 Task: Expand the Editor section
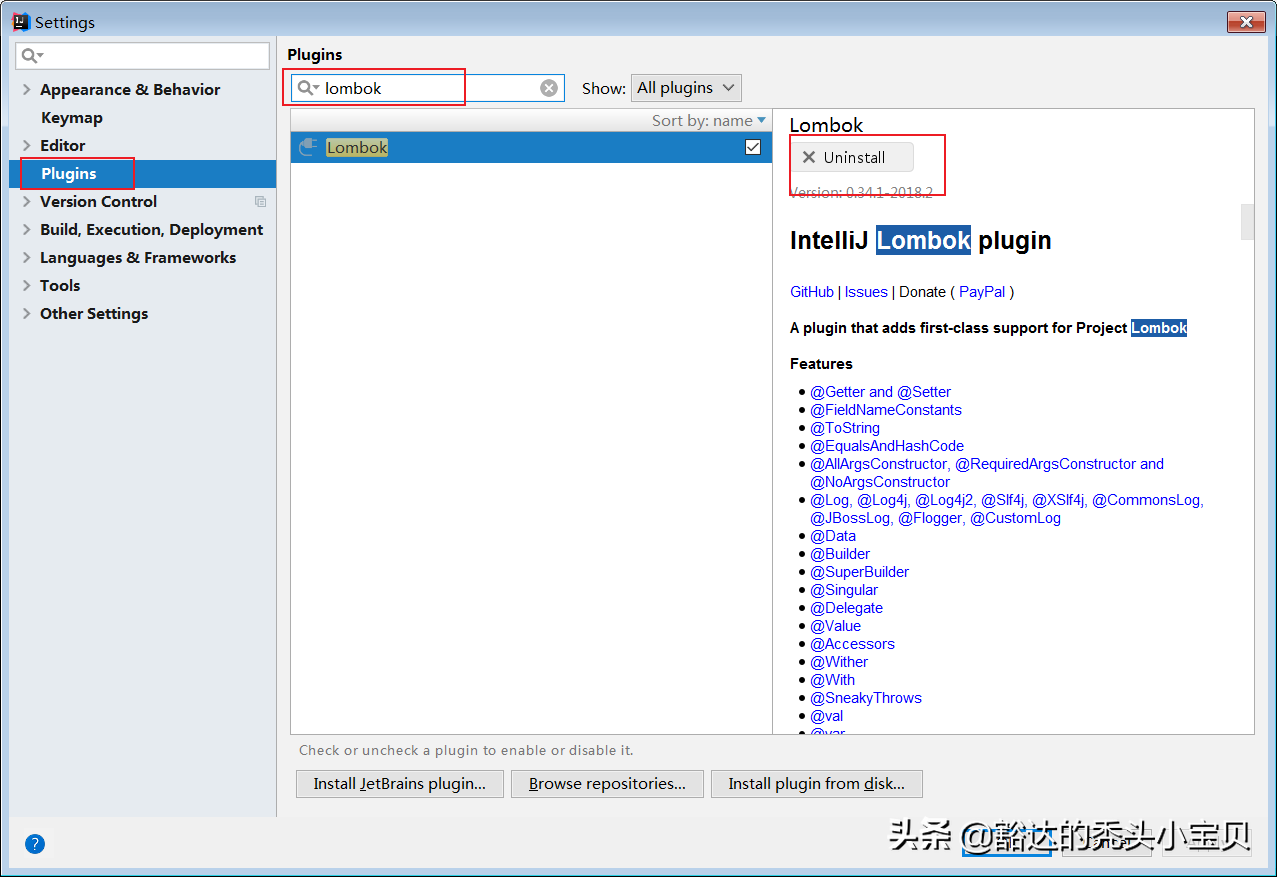click(x=26, y=146)
